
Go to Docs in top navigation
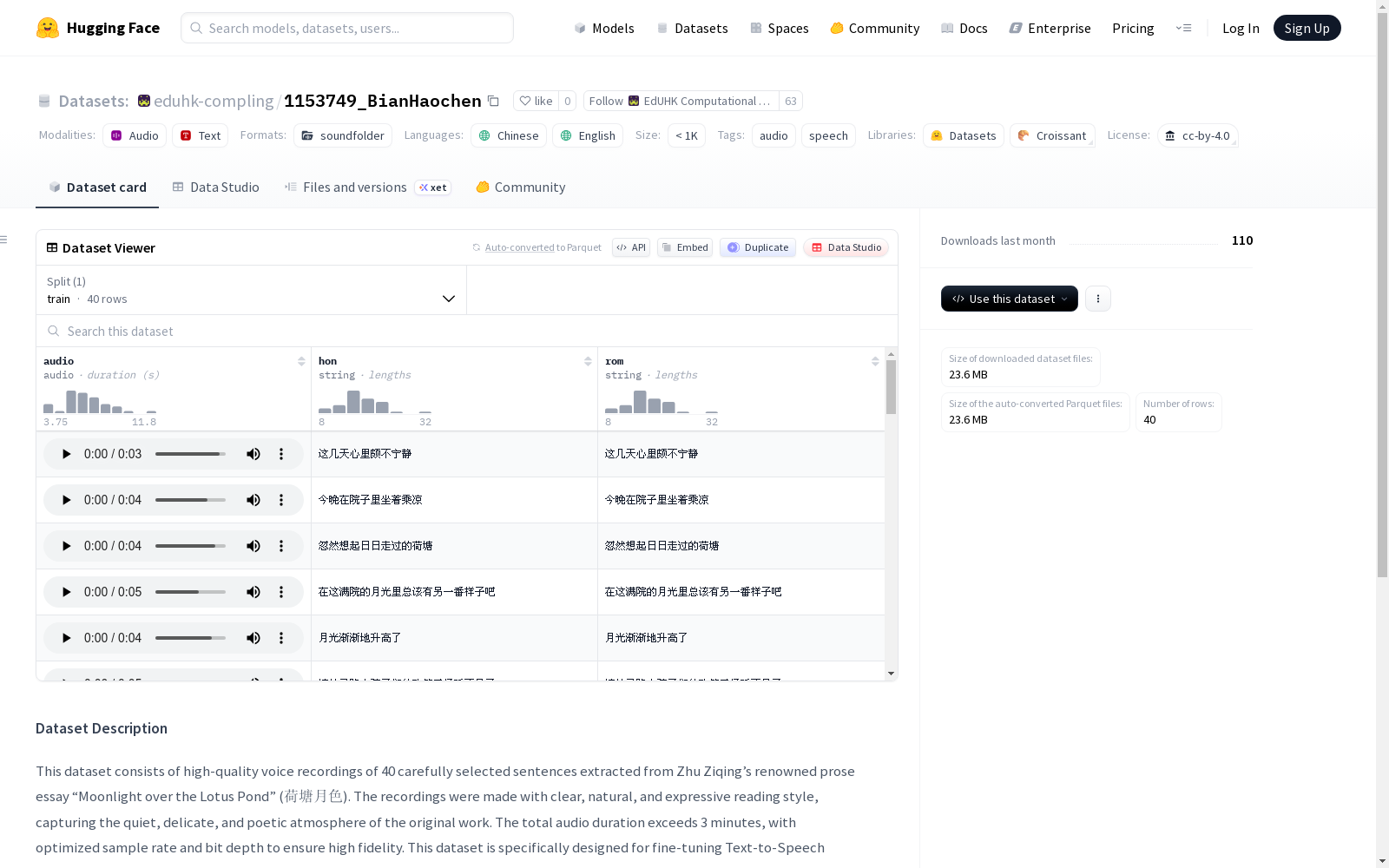964,28
